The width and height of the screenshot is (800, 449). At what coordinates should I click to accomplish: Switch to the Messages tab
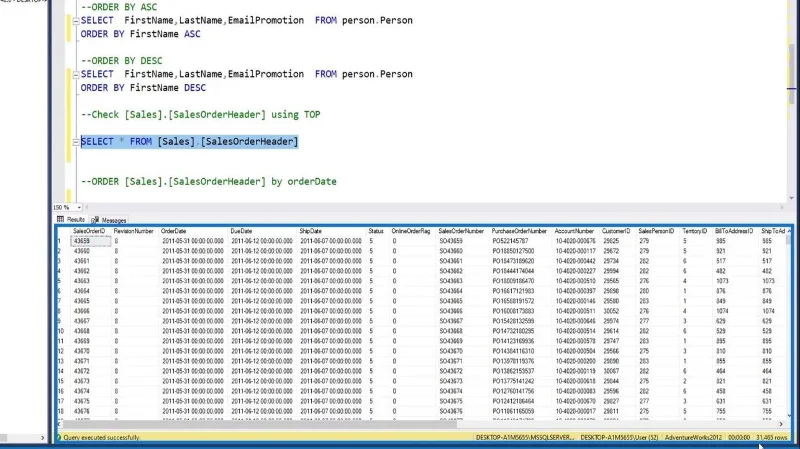[109, 220]
